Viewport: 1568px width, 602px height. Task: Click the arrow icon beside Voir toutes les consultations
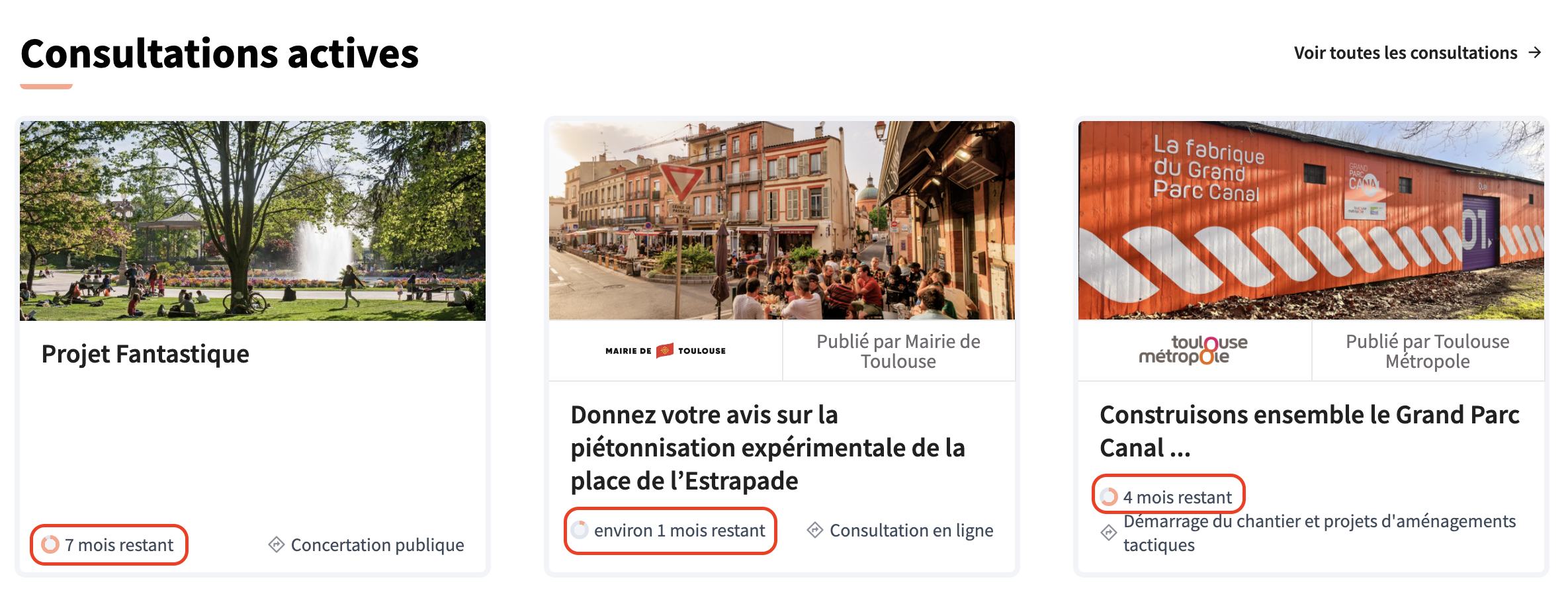1535,53
